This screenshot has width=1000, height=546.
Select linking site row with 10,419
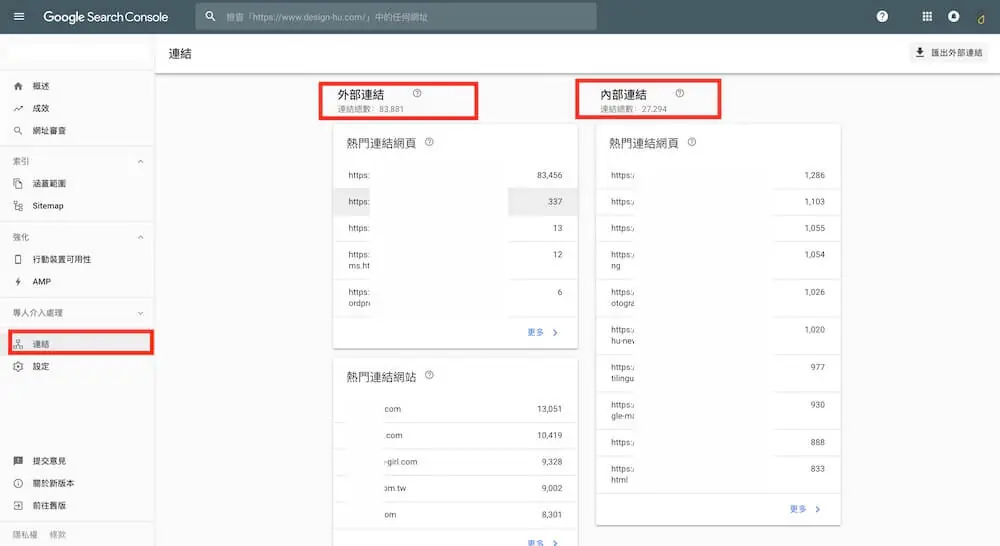455,436
